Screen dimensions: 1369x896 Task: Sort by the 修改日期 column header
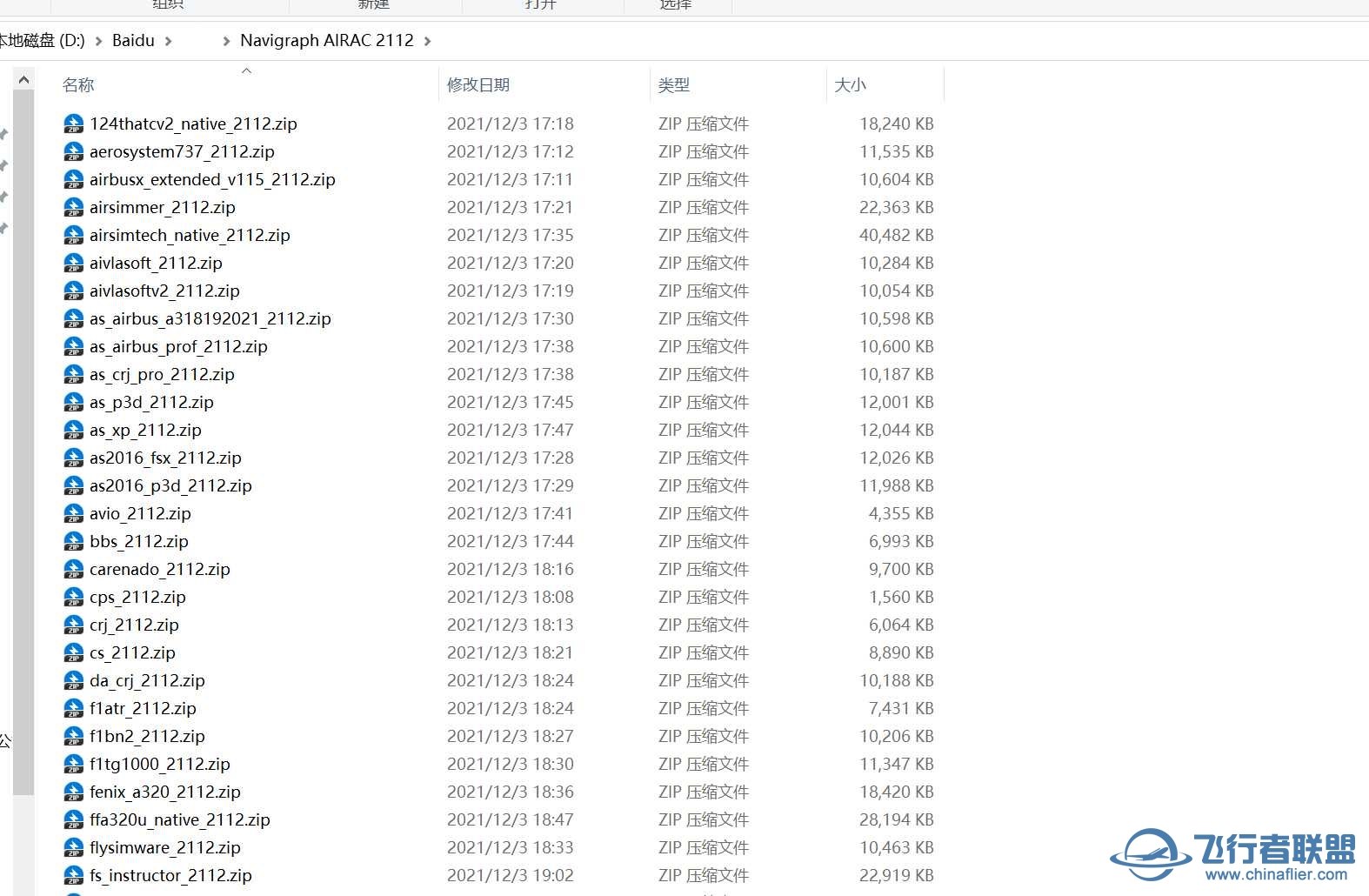pos(478,85)
